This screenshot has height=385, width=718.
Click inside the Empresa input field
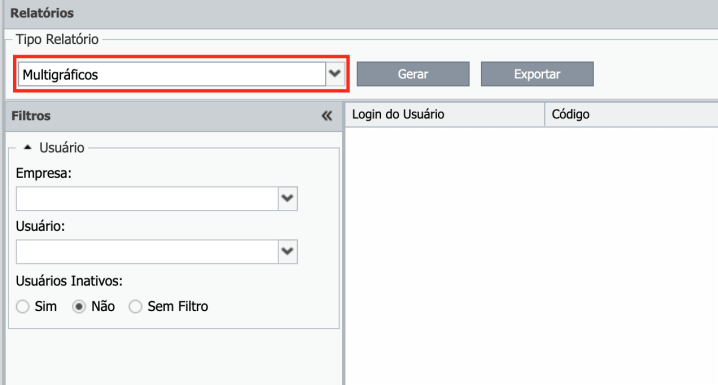[147, 198]
